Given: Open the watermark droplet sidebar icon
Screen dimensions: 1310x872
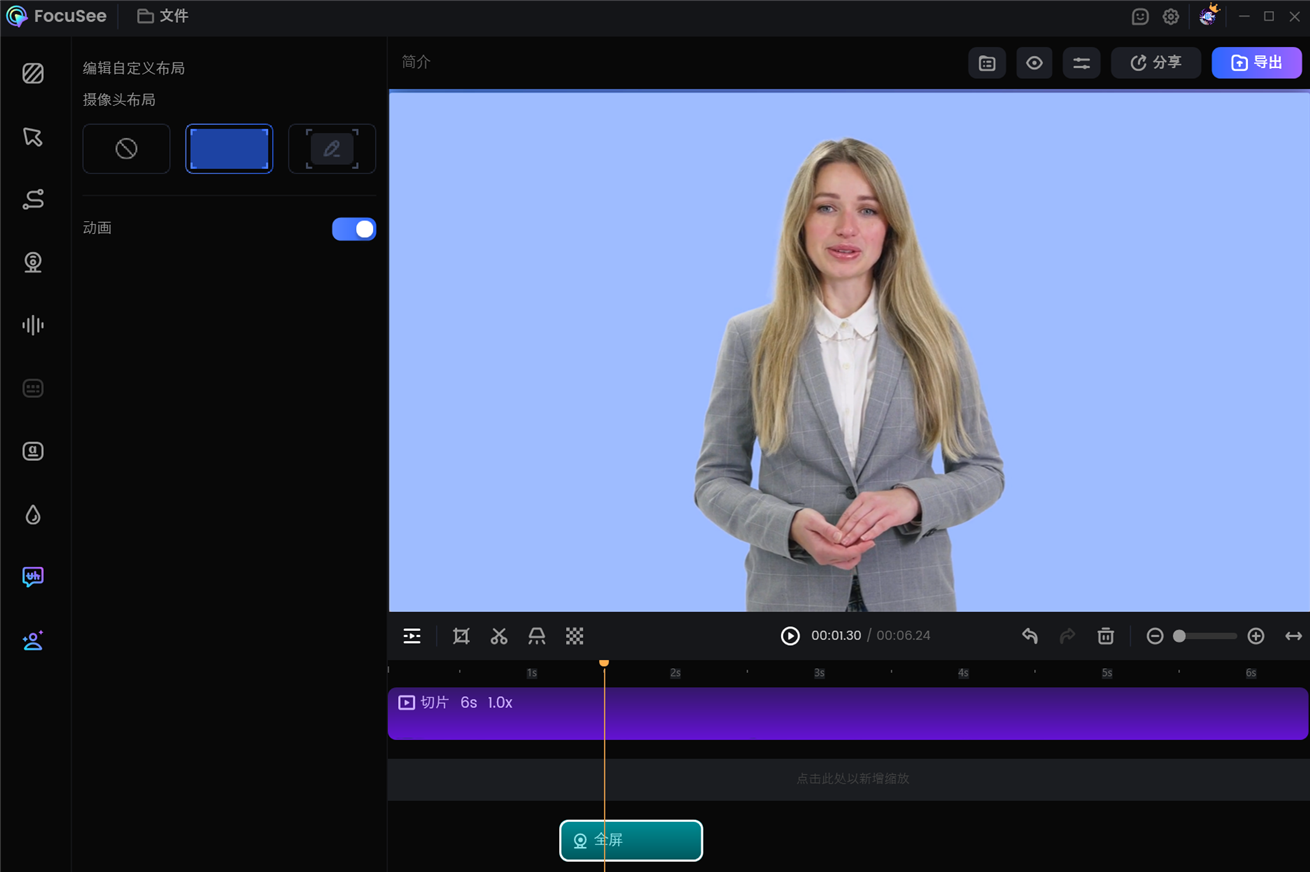Looking at the screenshot, I should 33,514.
